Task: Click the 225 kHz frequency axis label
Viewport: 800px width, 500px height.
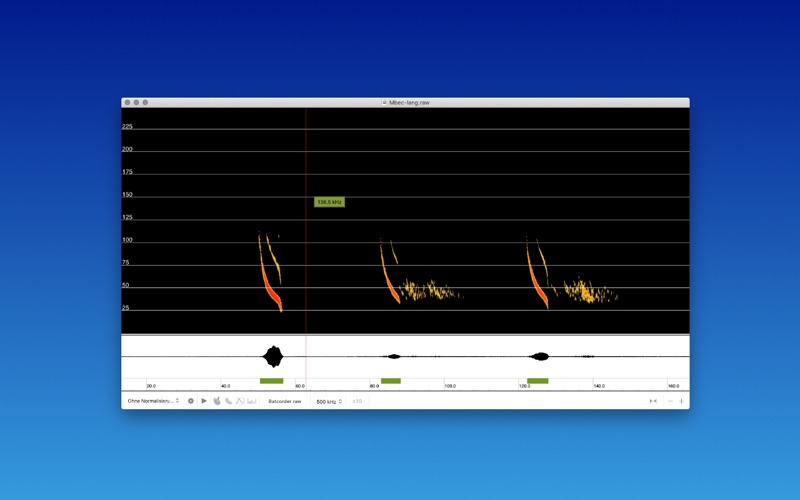Action: coord(127,127)
